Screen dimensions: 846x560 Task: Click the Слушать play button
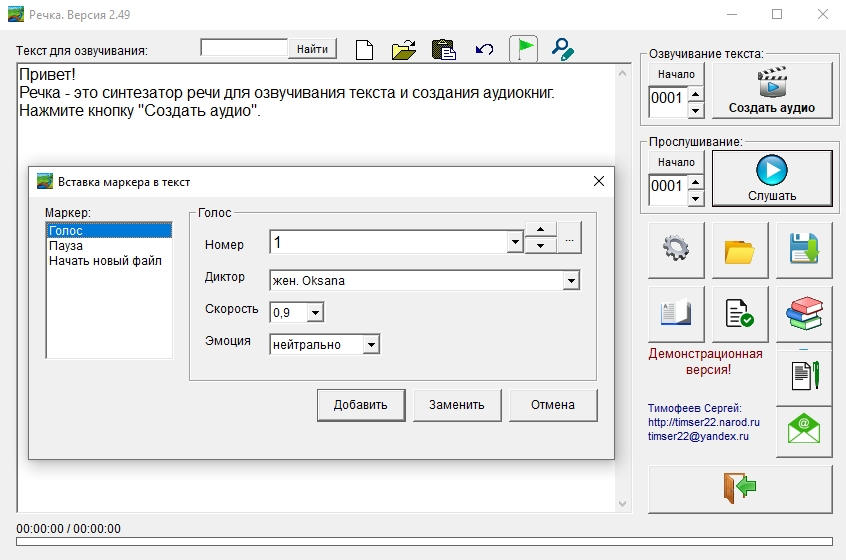(772, 179)
